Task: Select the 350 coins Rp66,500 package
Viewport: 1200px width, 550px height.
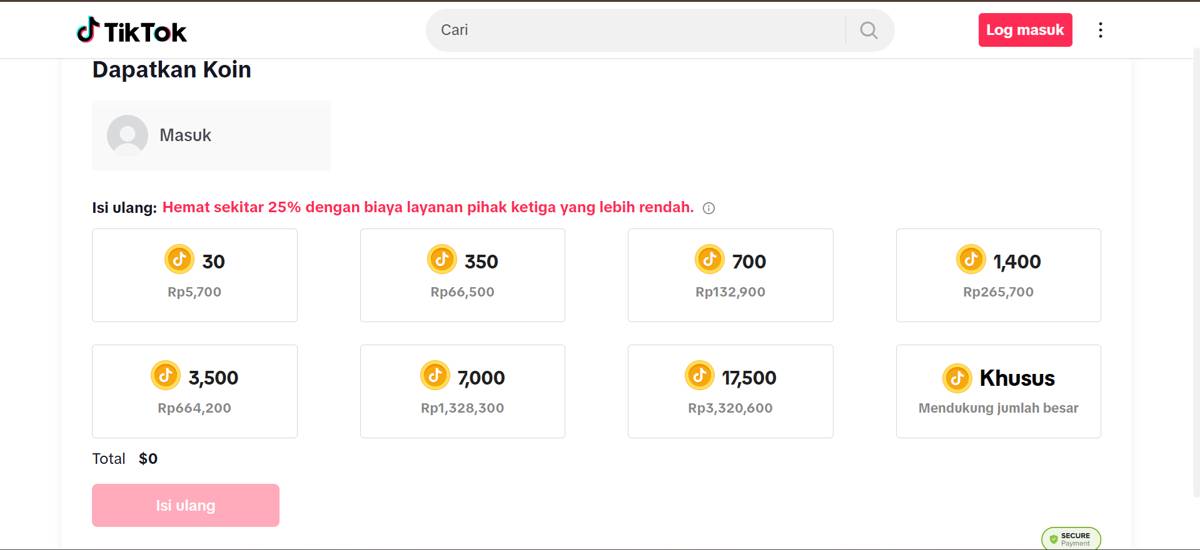Action: point(462,275)
